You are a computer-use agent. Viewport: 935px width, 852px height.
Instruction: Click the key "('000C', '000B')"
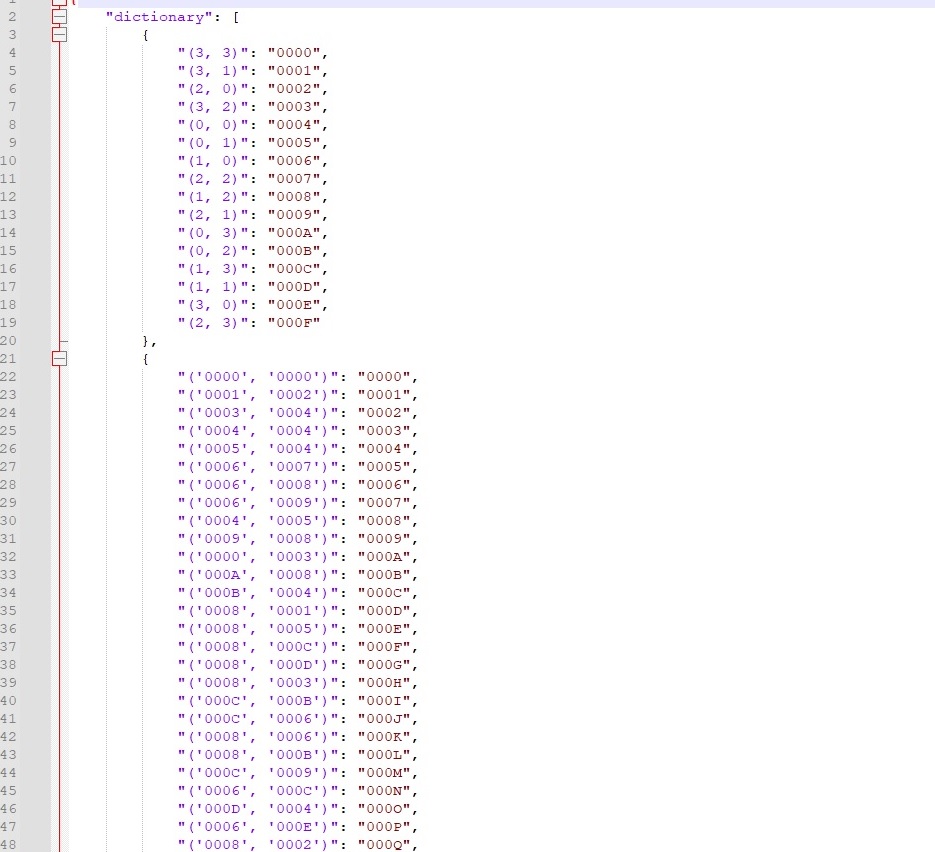click(258, 701)
